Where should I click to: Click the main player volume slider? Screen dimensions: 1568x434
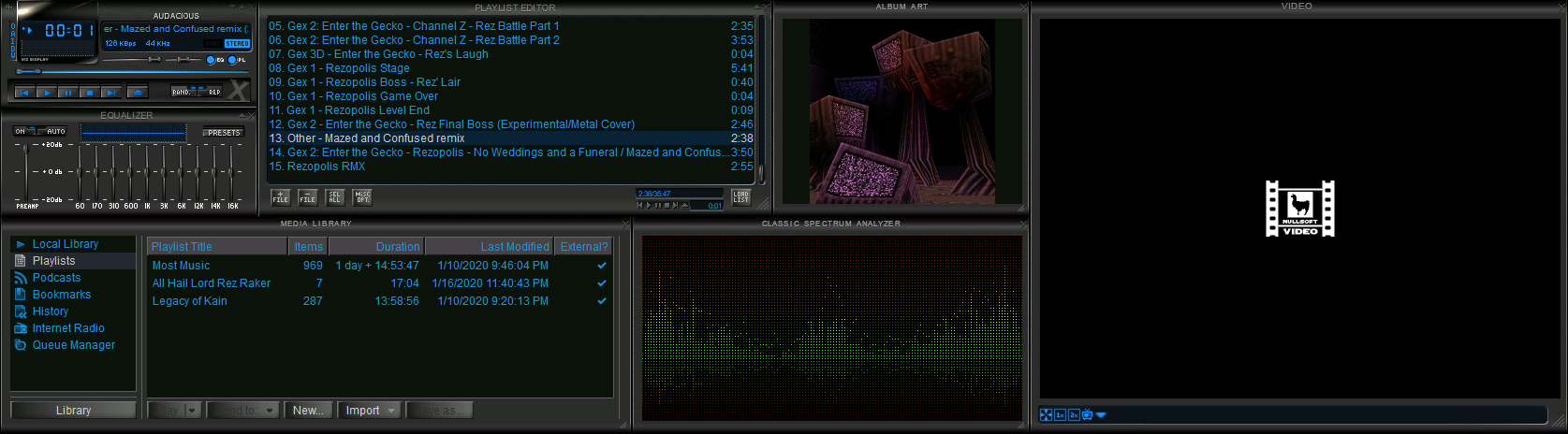[x=131, y=60]
